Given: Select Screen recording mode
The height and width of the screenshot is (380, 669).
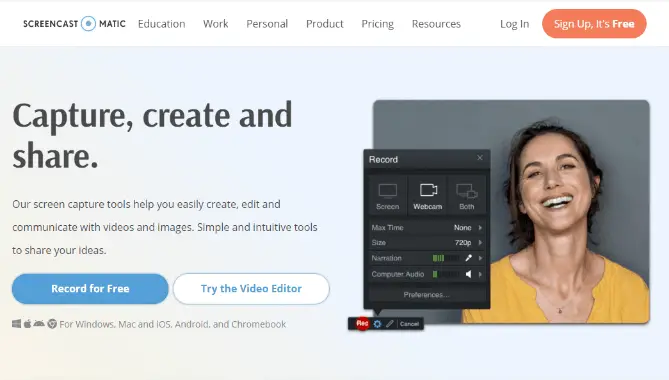Looking at the screenshot, I should [387, 195].
